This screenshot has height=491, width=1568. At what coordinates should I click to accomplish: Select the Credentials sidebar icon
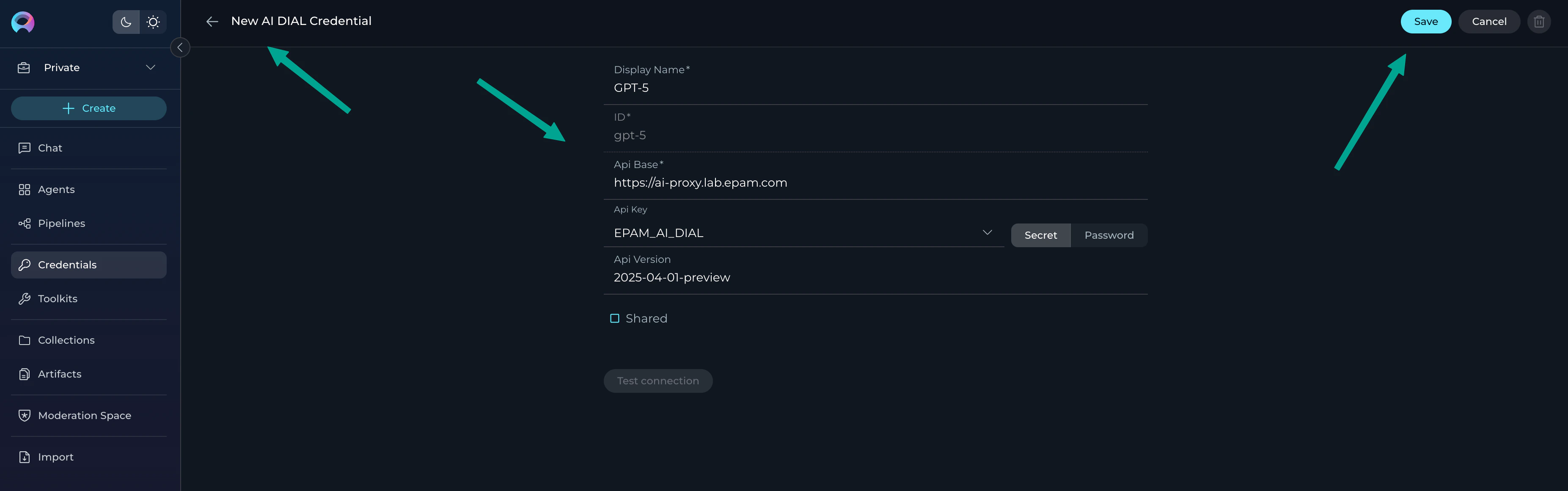tap(25, 265)
